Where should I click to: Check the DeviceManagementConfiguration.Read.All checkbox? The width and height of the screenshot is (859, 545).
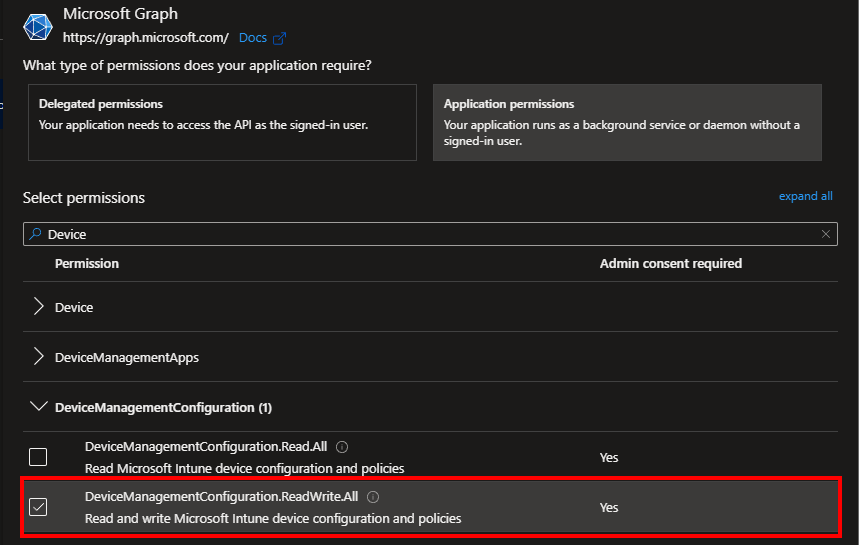tap(38, 457)
